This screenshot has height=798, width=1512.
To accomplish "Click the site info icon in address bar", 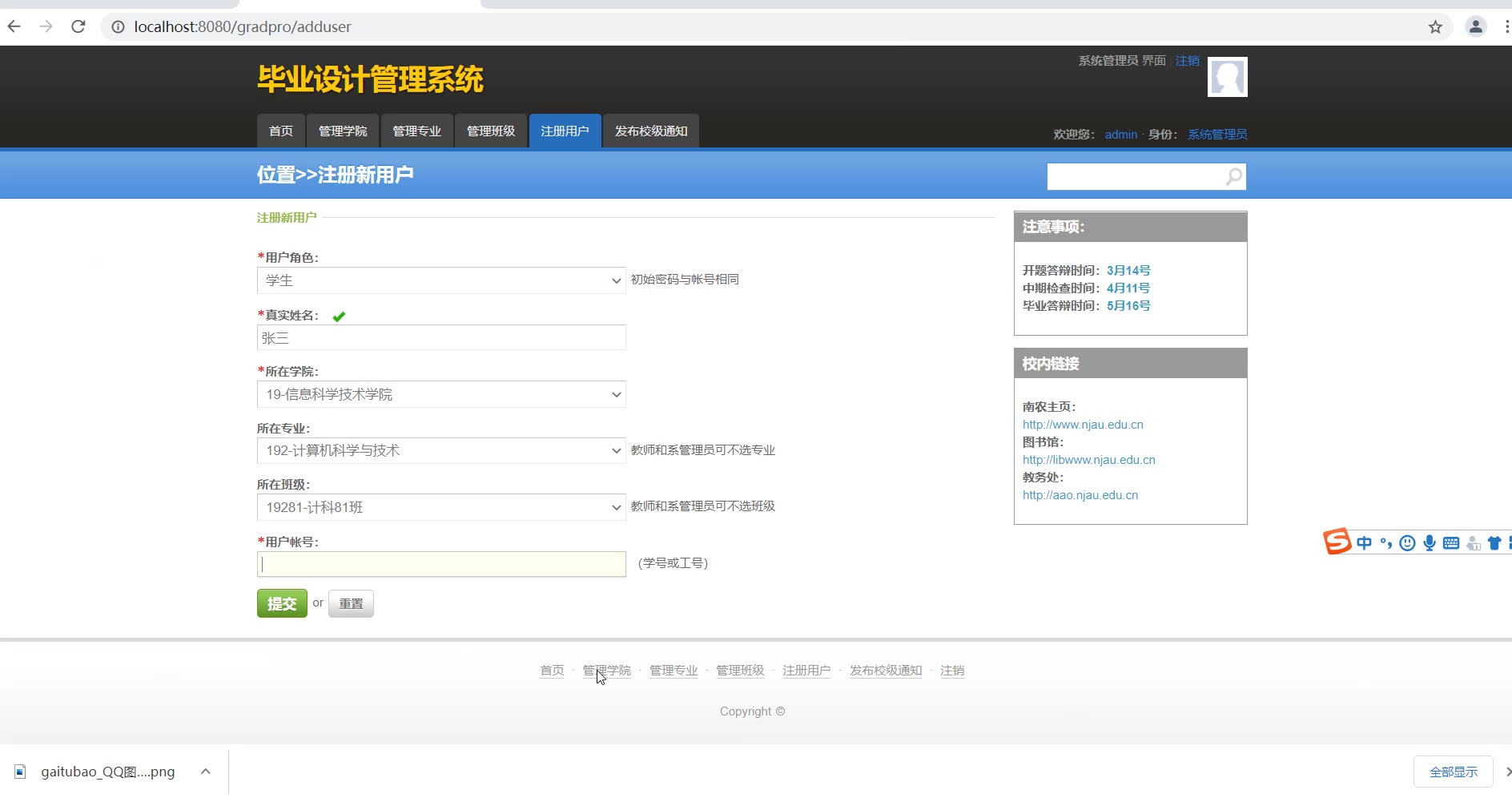I will click(x=118, y=26).
